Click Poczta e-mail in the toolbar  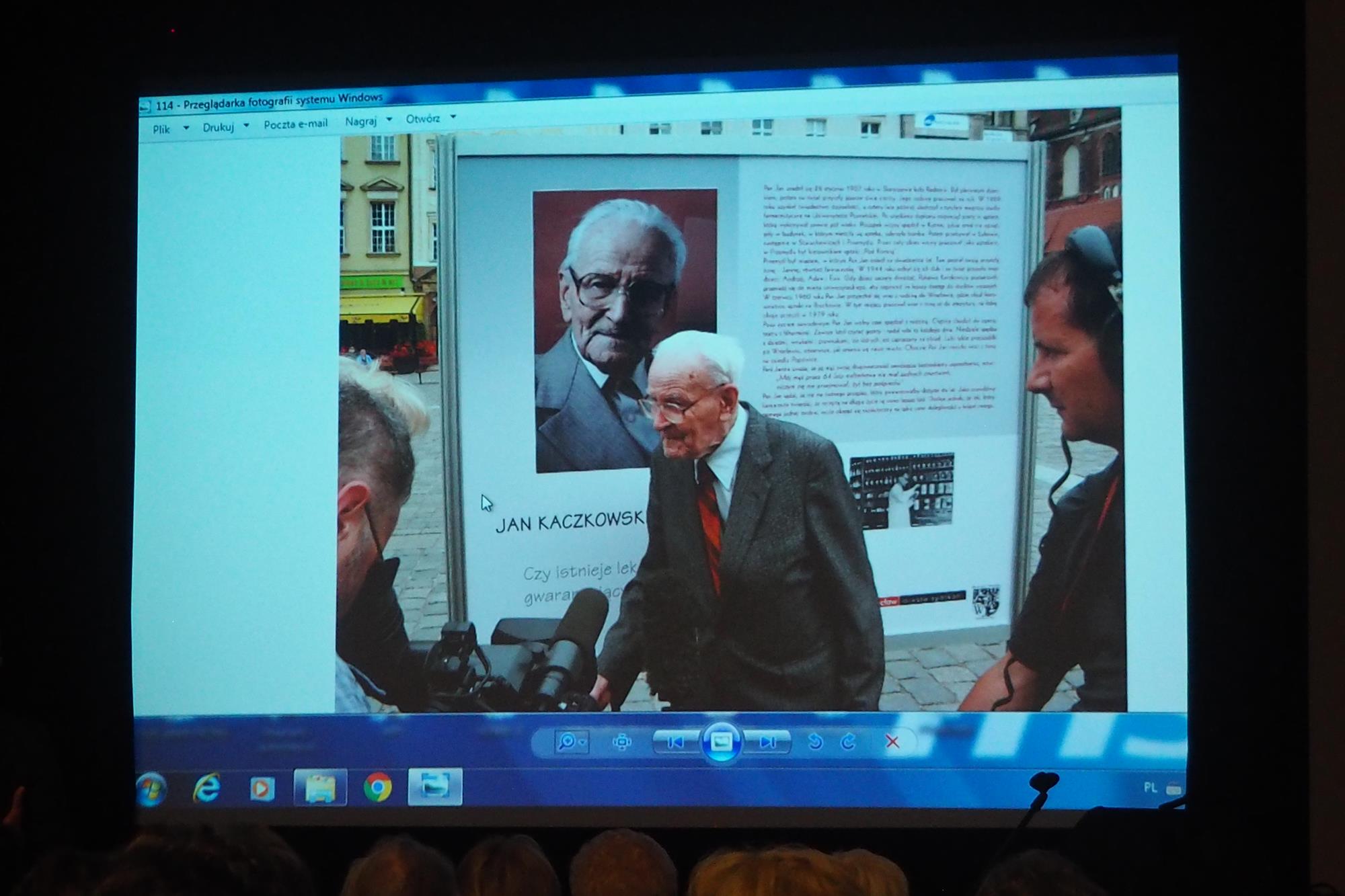coord(295,124)
